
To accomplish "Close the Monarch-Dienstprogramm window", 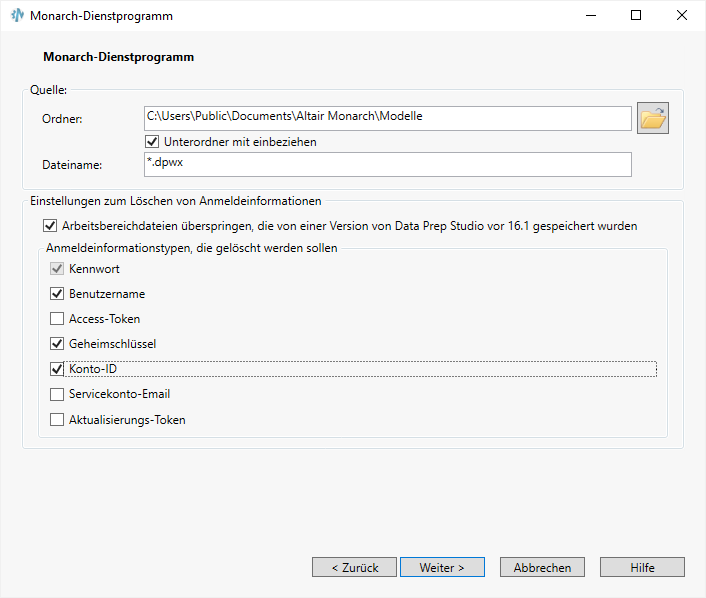I will pyautogui.click(x=681, y=15).
